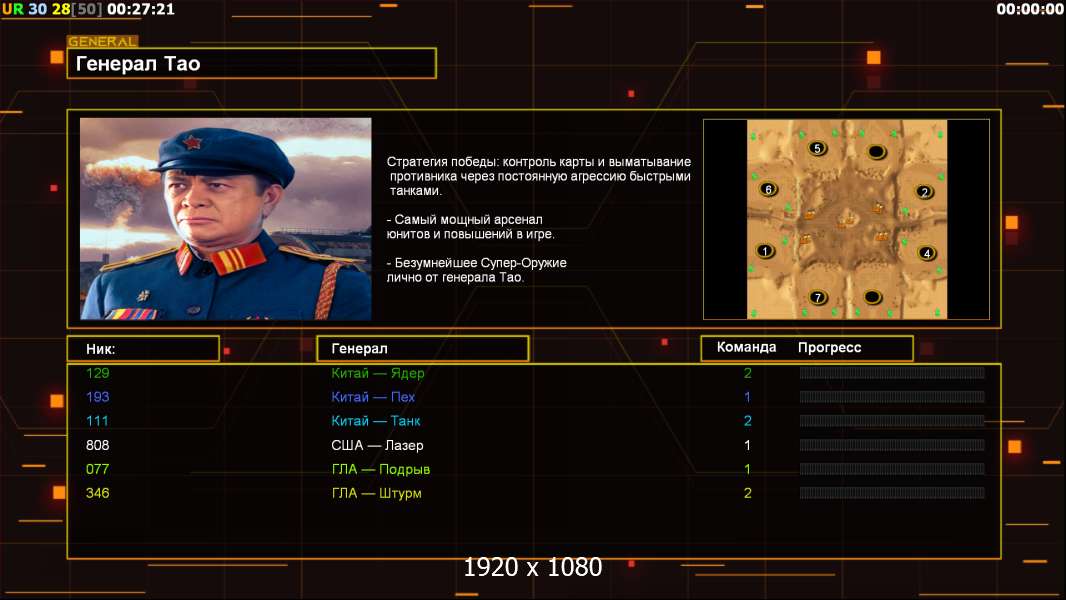This screenshot has width=1066, height=600.
Task: Click the loading progress bar for player 129
Action: tap(892, 372)
